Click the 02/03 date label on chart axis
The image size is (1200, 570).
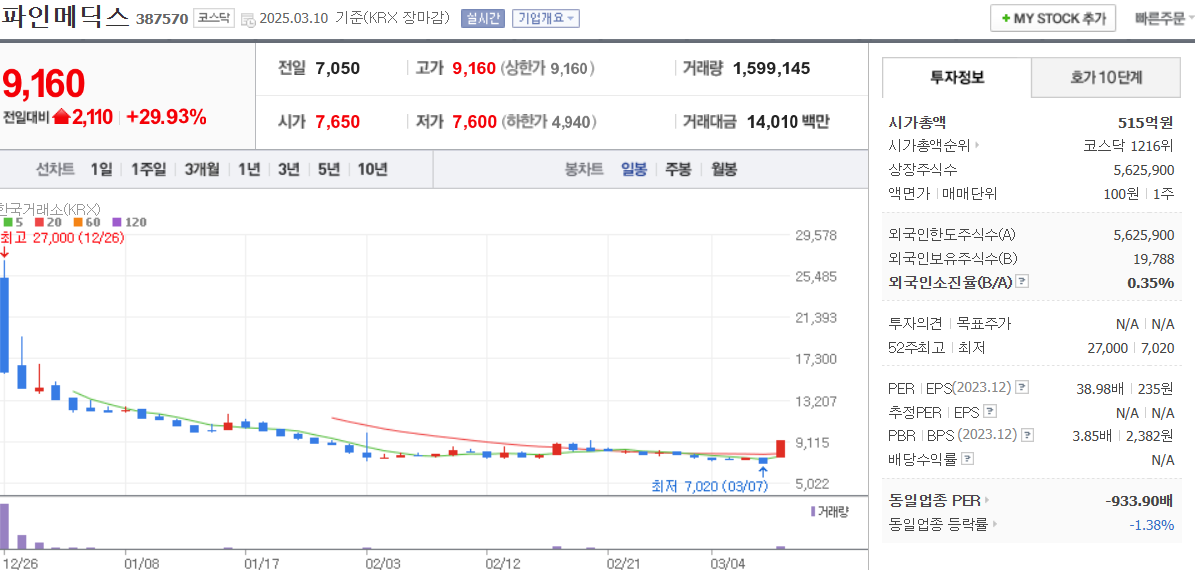383,563
